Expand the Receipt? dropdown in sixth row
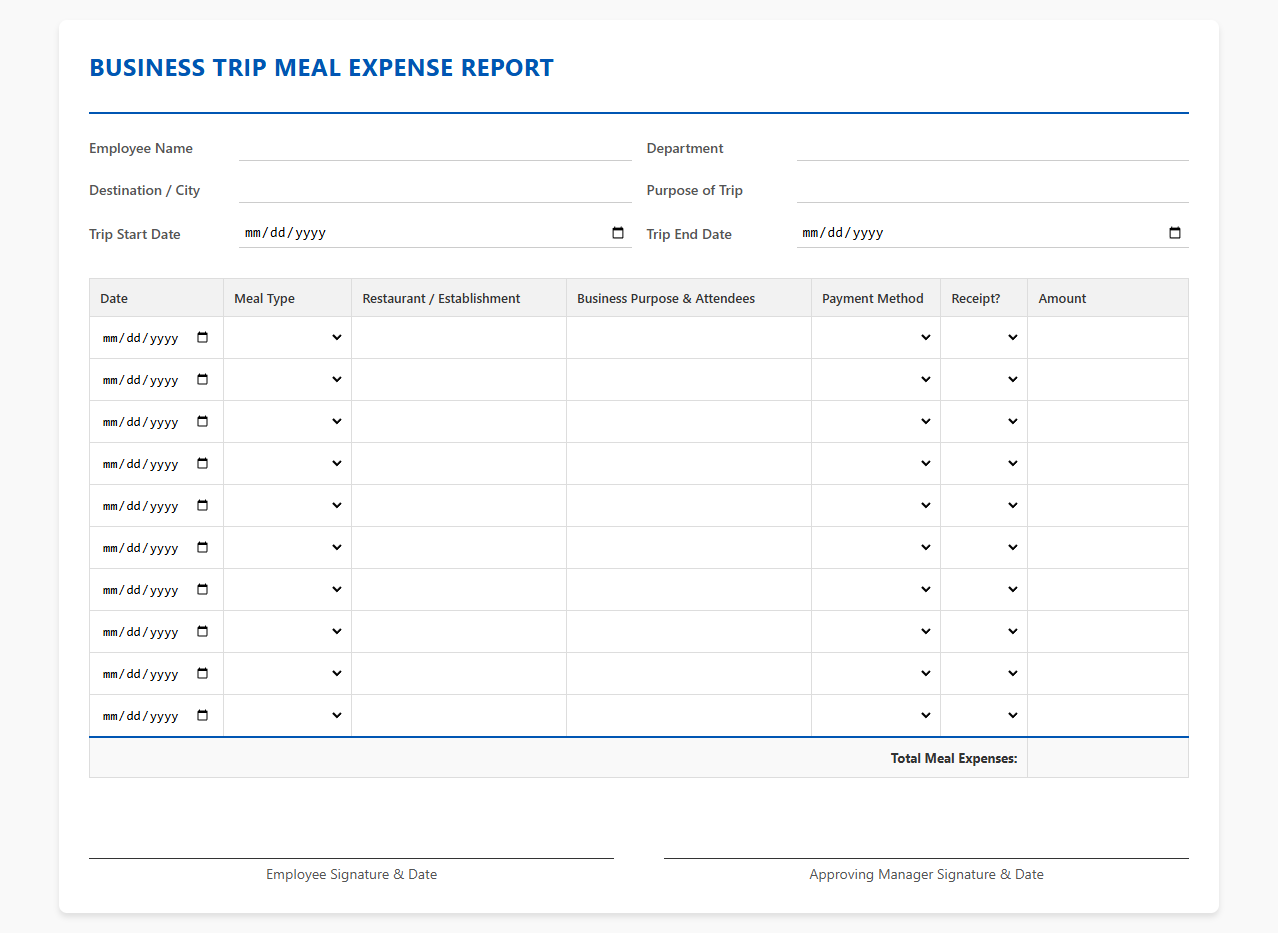Image resolution: width=1278 pixels, height=933 pixels. point(984,548)
